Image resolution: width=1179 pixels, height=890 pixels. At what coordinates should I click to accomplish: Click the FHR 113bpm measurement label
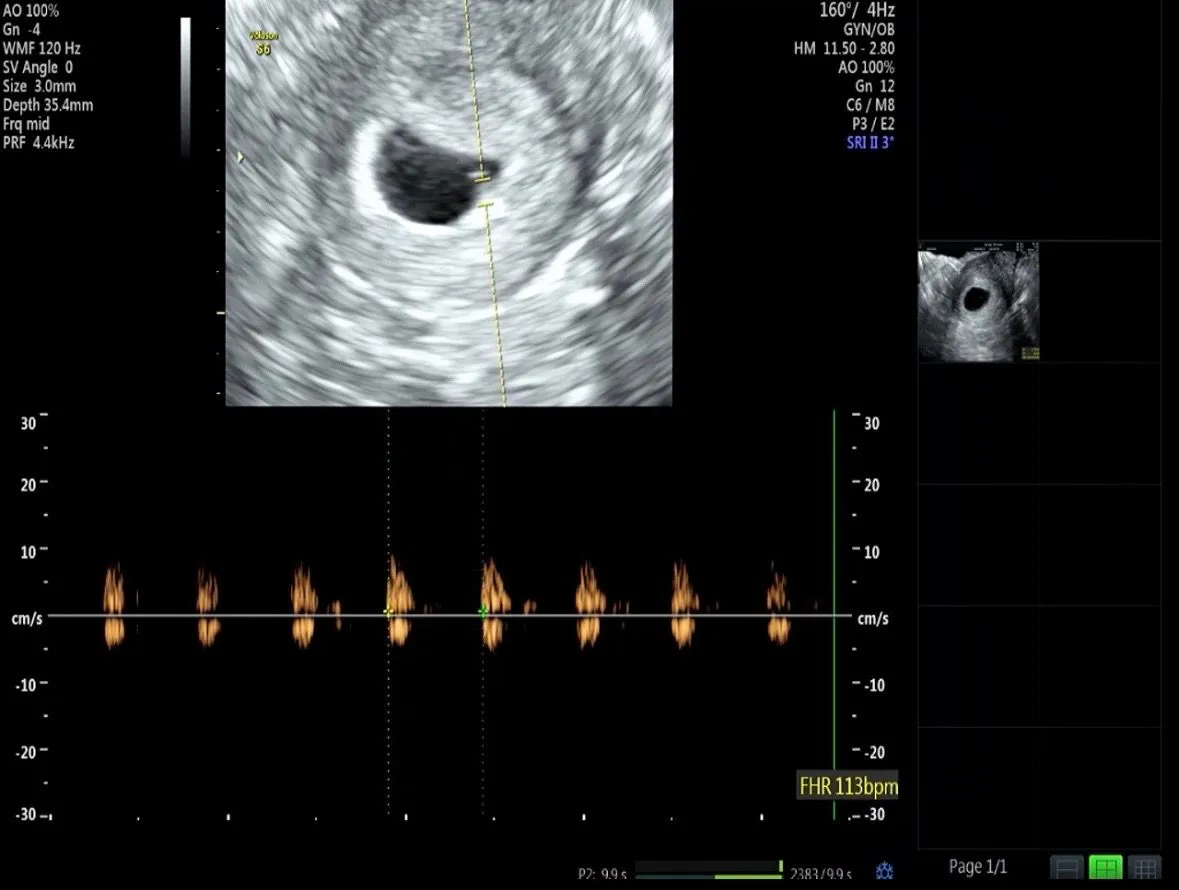click(x=847, y=786)
